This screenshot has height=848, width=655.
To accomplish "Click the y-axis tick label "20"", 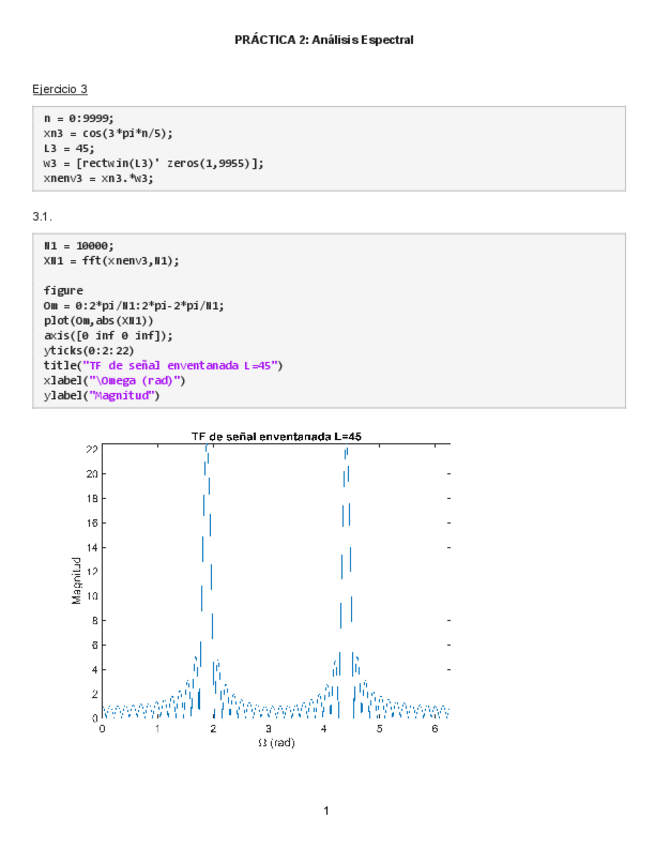I will (92, 474).
